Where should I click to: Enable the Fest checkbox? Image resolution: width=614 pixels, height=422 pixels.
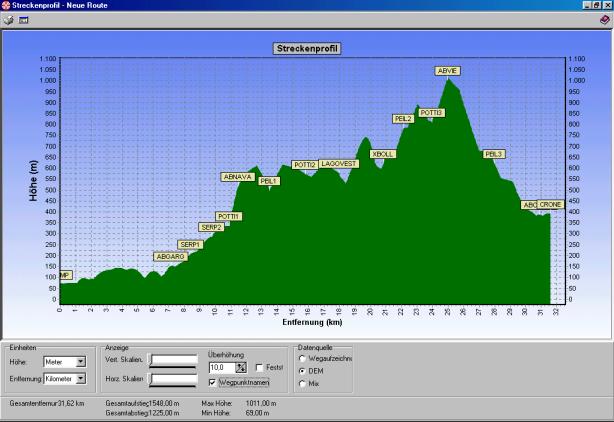pyautogui.click(x=258, y=368)
